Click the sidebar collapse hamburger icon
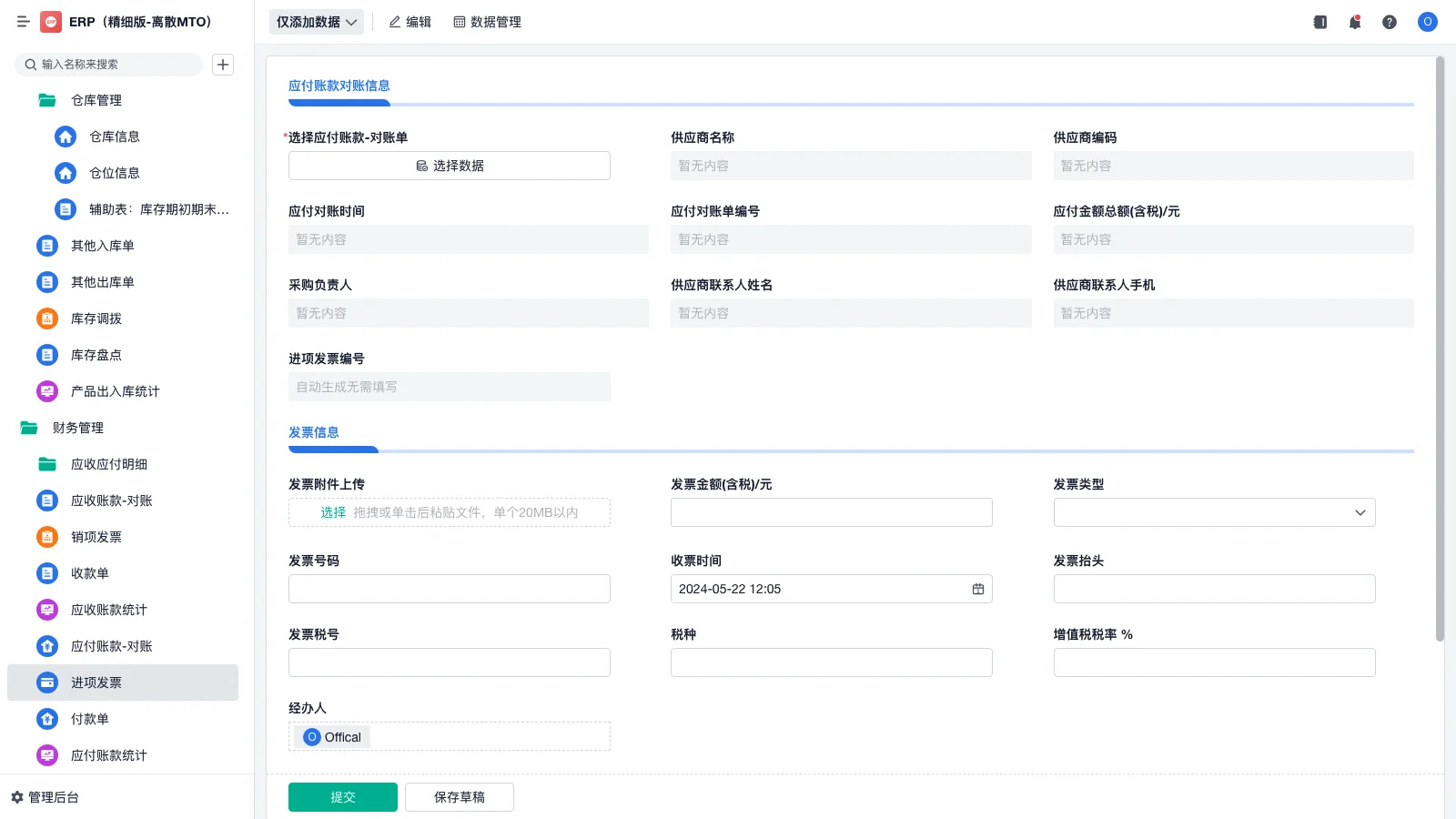 pos(24,22)
